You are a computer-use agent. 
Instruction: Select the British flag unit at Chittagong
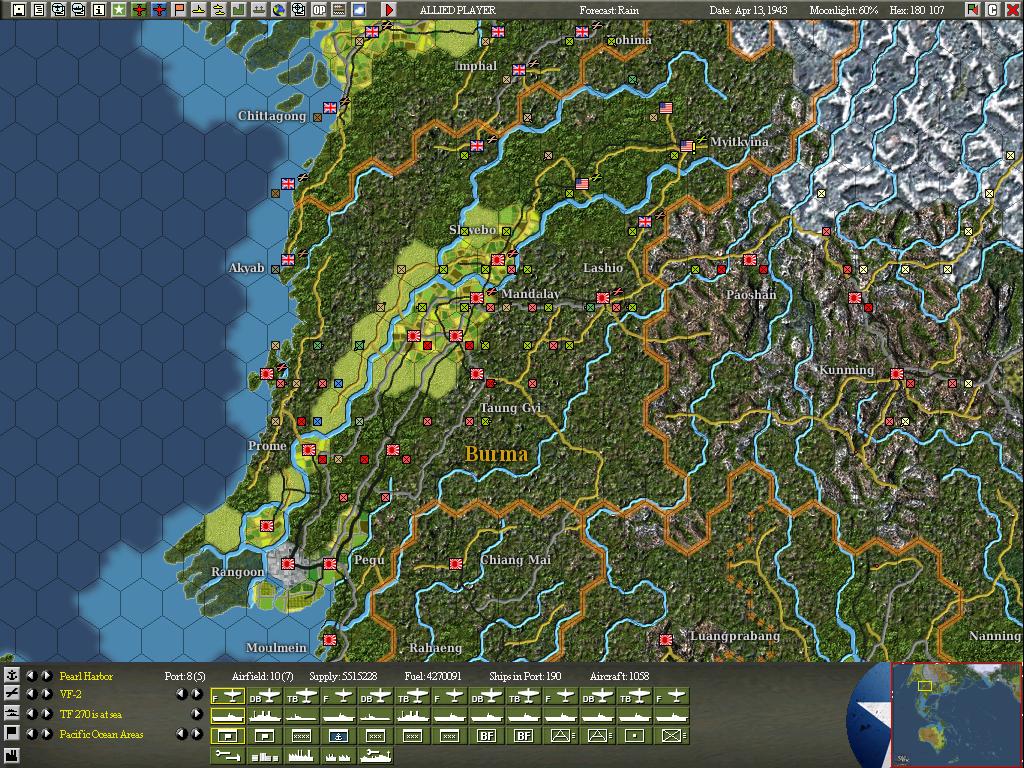pos(330,108)
